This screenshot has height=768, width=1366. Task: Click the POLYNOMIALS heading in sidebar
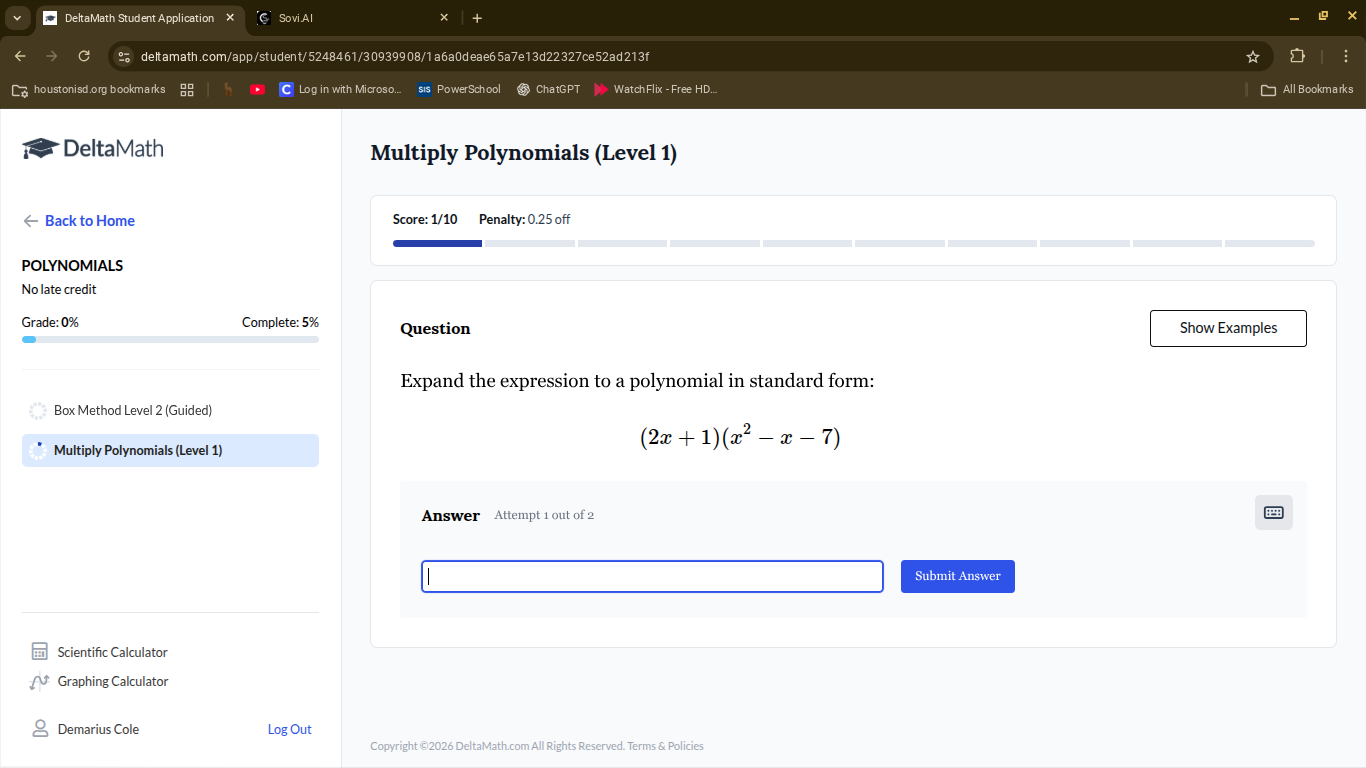72,266
